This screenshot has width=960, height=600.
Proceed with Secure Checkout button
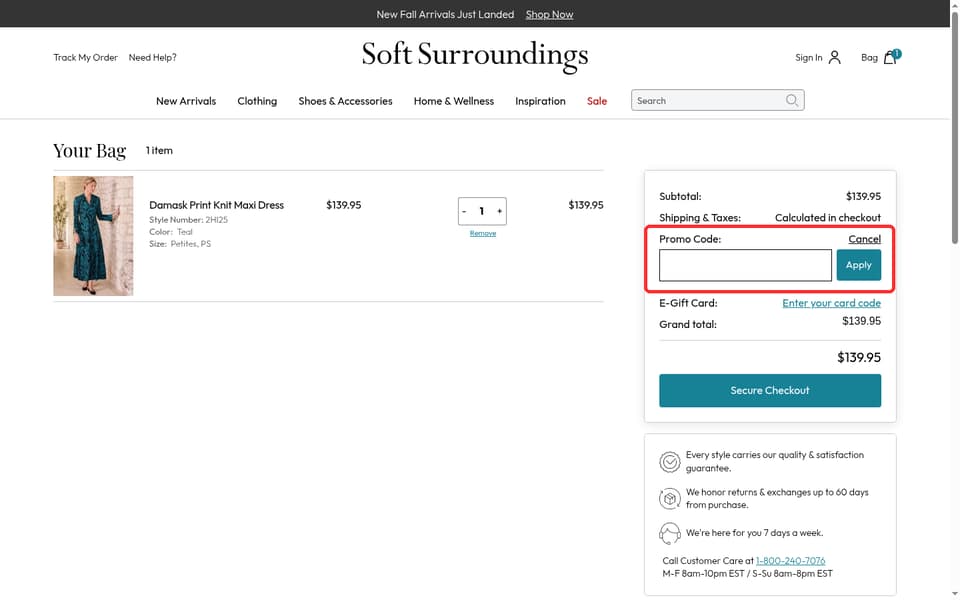pos(770,391)
